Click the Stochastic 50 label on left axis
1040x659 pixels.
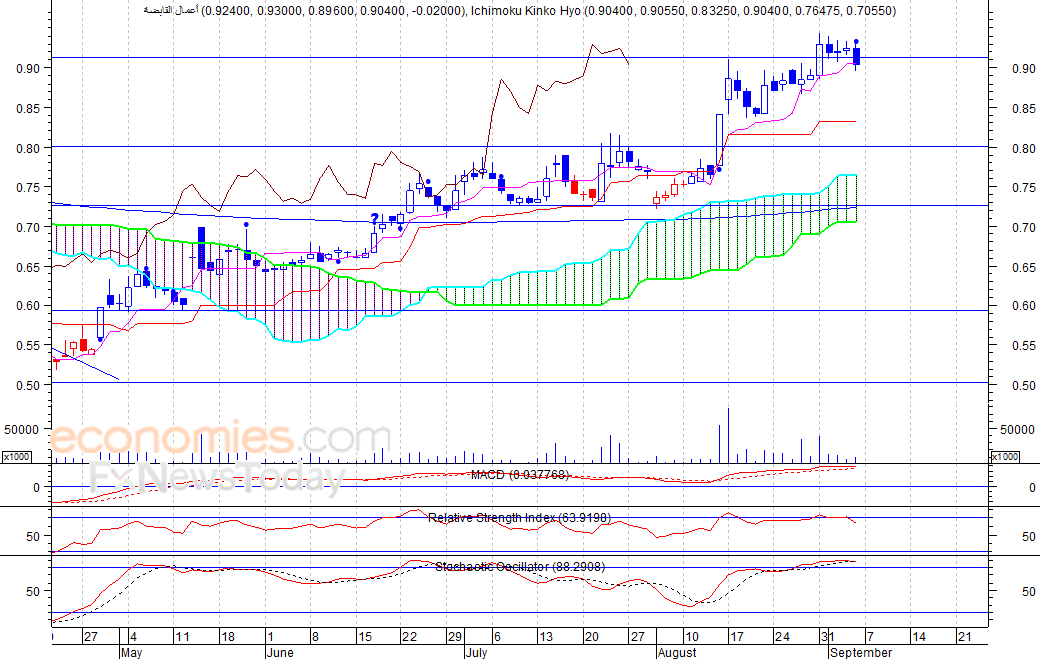(x=33, y=591)
